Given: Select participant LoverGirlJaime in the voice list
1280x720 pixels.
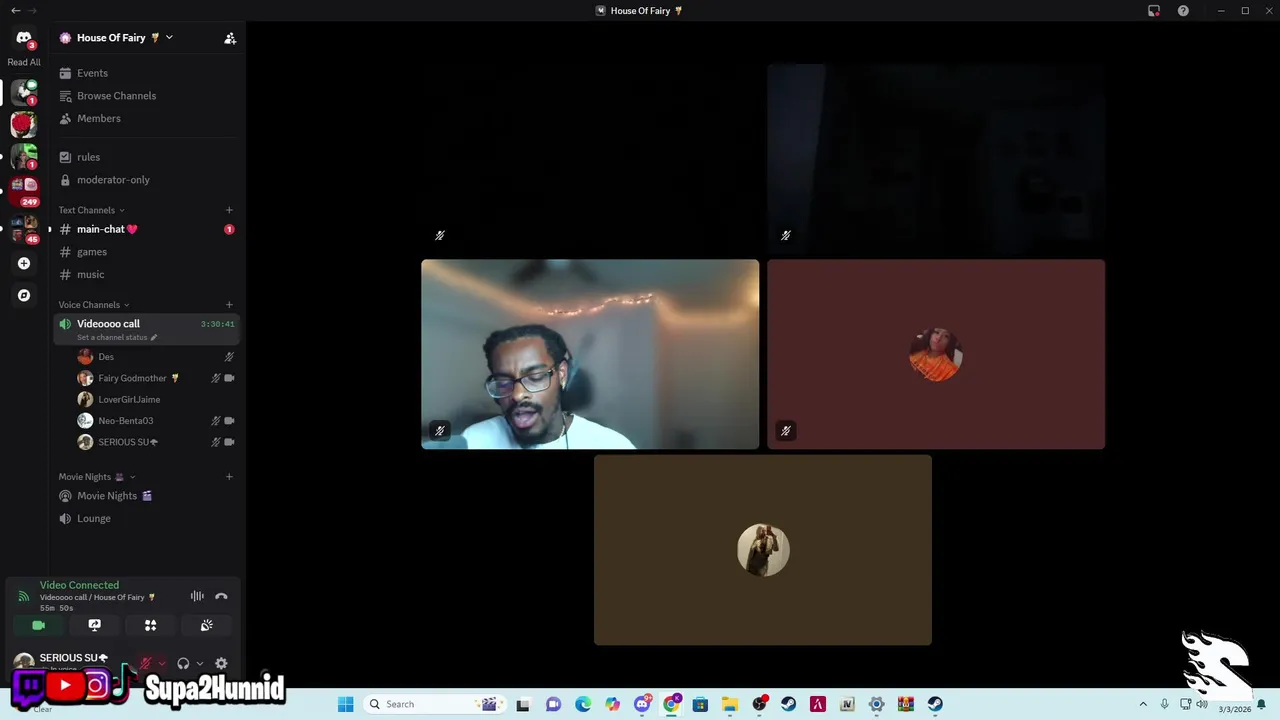Looking at the screenshot, I should coord(156,399).
